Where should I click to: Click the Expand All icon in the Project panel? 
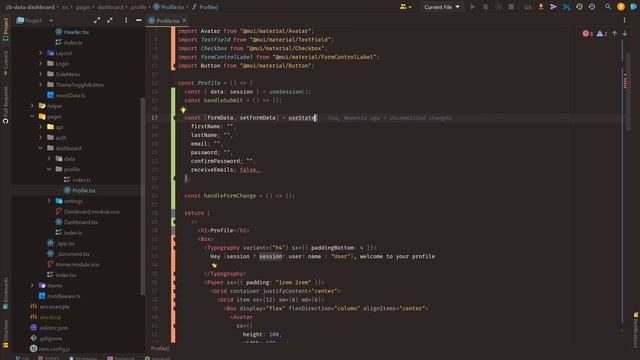point(97,20)
